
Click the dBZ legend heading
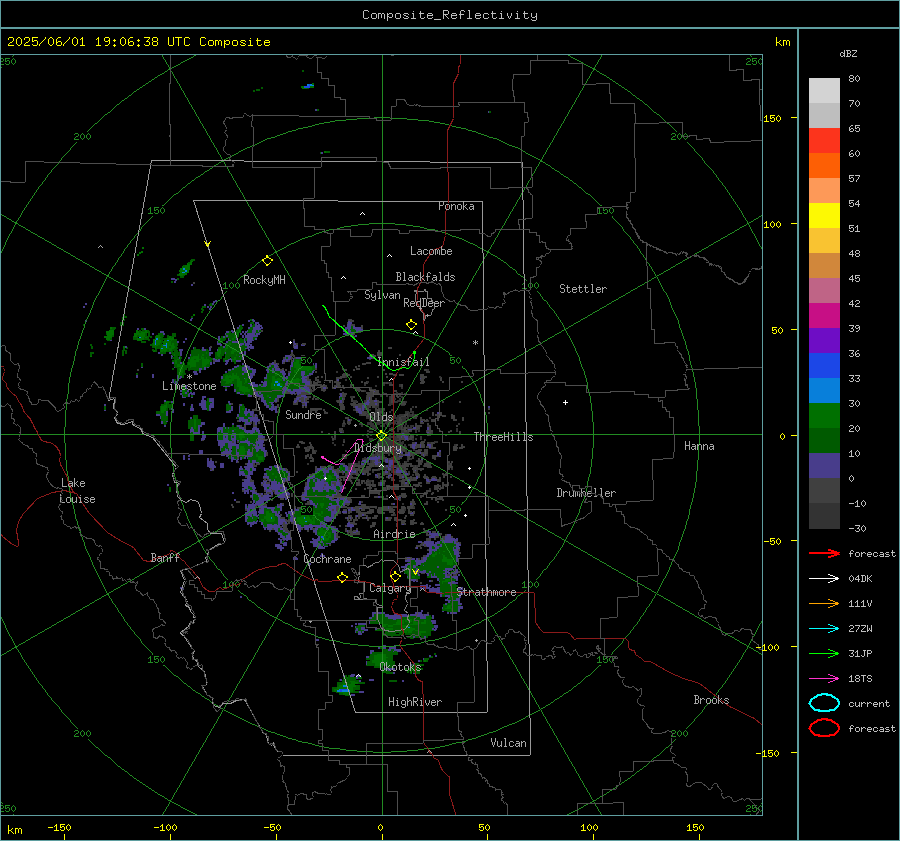[x=848, y=54]
